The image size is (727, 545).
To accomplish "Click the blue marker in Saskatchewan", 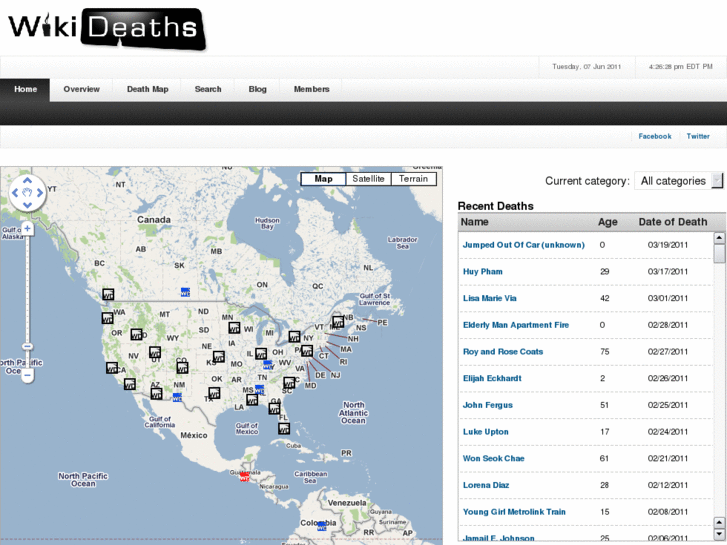I will click(185, 292).
